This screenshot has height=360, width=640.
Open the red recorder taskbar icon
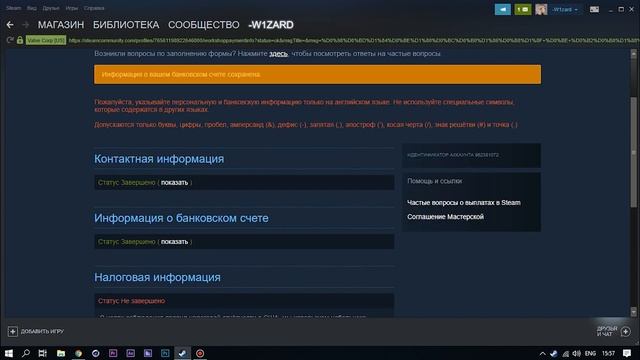point(200,353)
